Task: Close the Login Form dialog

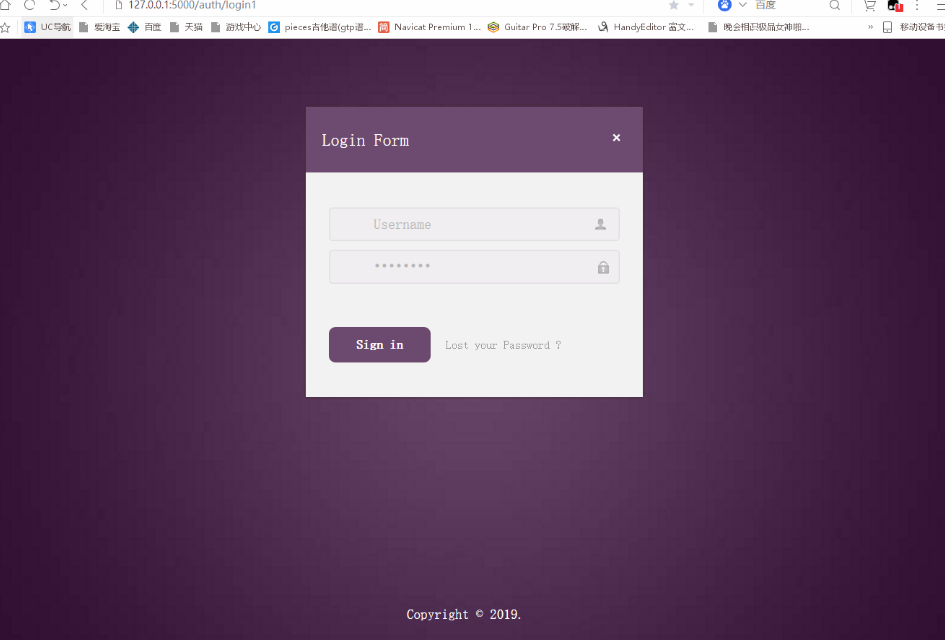Action: pos(616,137)
